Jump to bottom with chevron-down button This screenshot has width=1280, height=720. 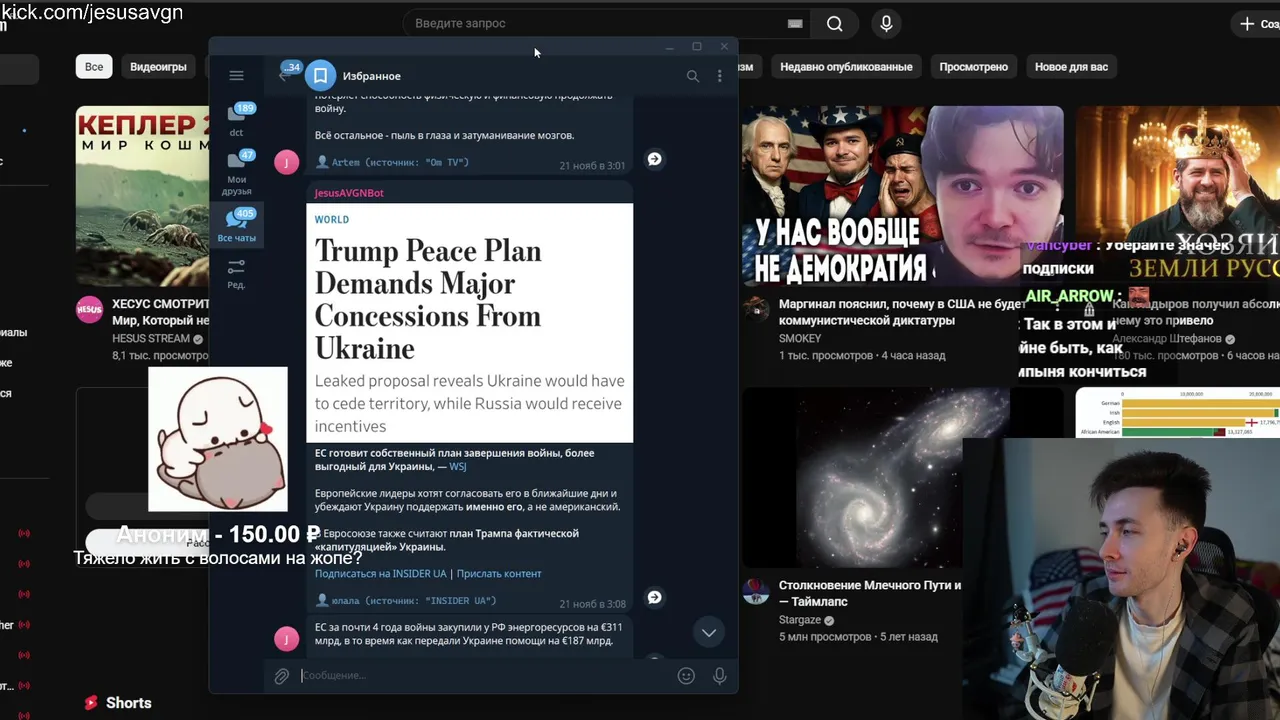pyautogui.click(x=708, y=632)
